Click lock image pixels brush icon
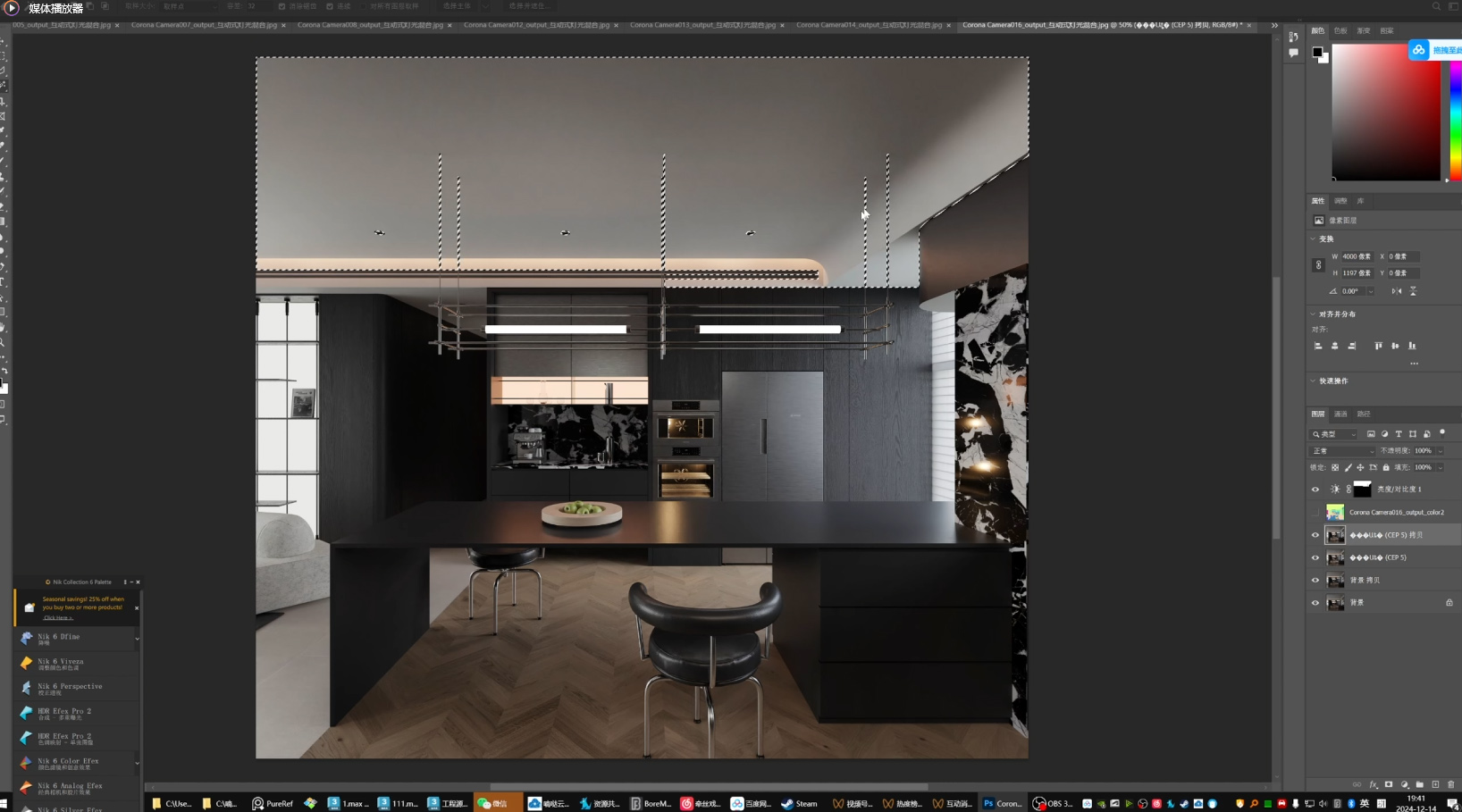This screenshot has height=812, width=1462. (x=1349, y=467)
